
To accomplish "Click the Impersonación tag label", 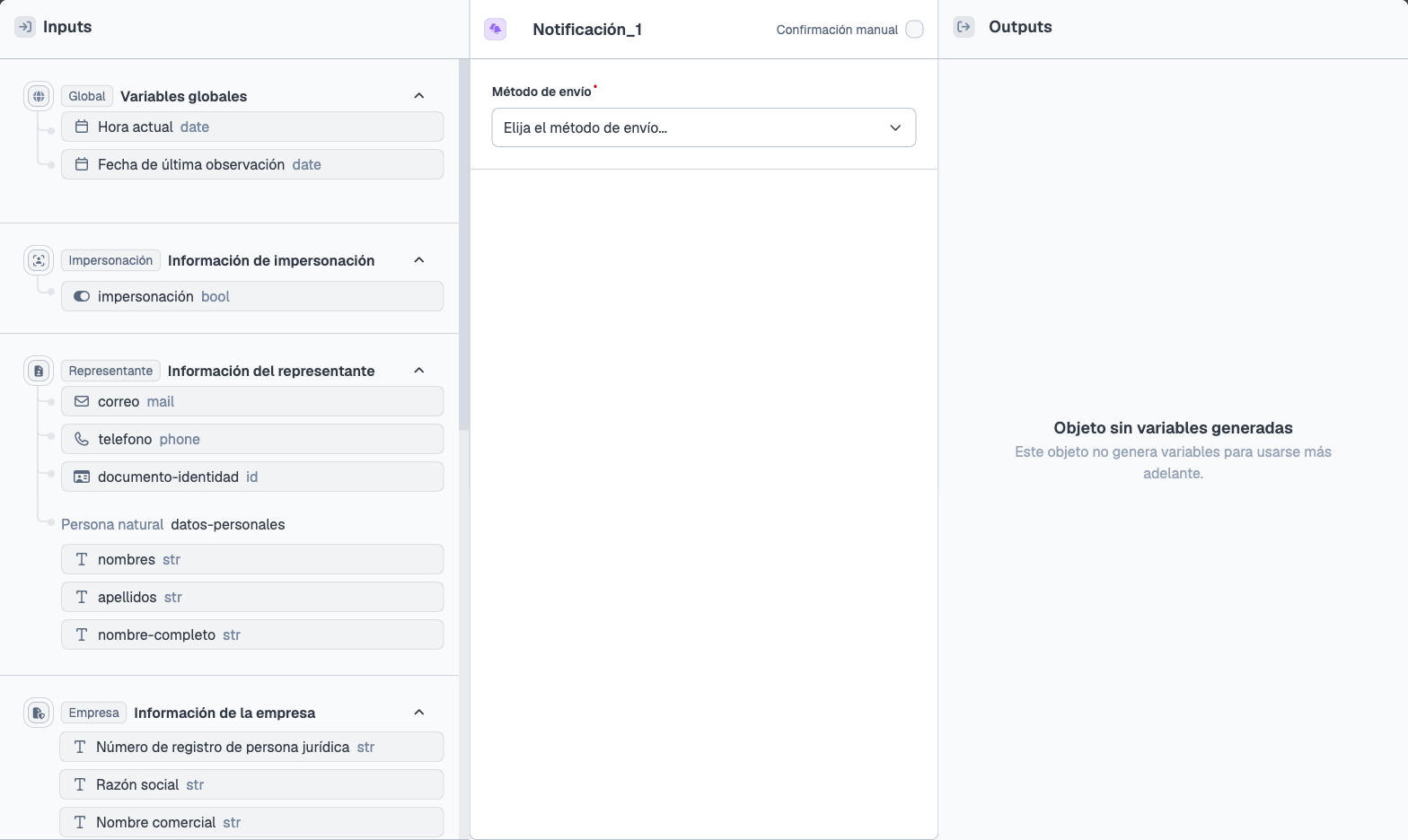I will tap(110, 260).
